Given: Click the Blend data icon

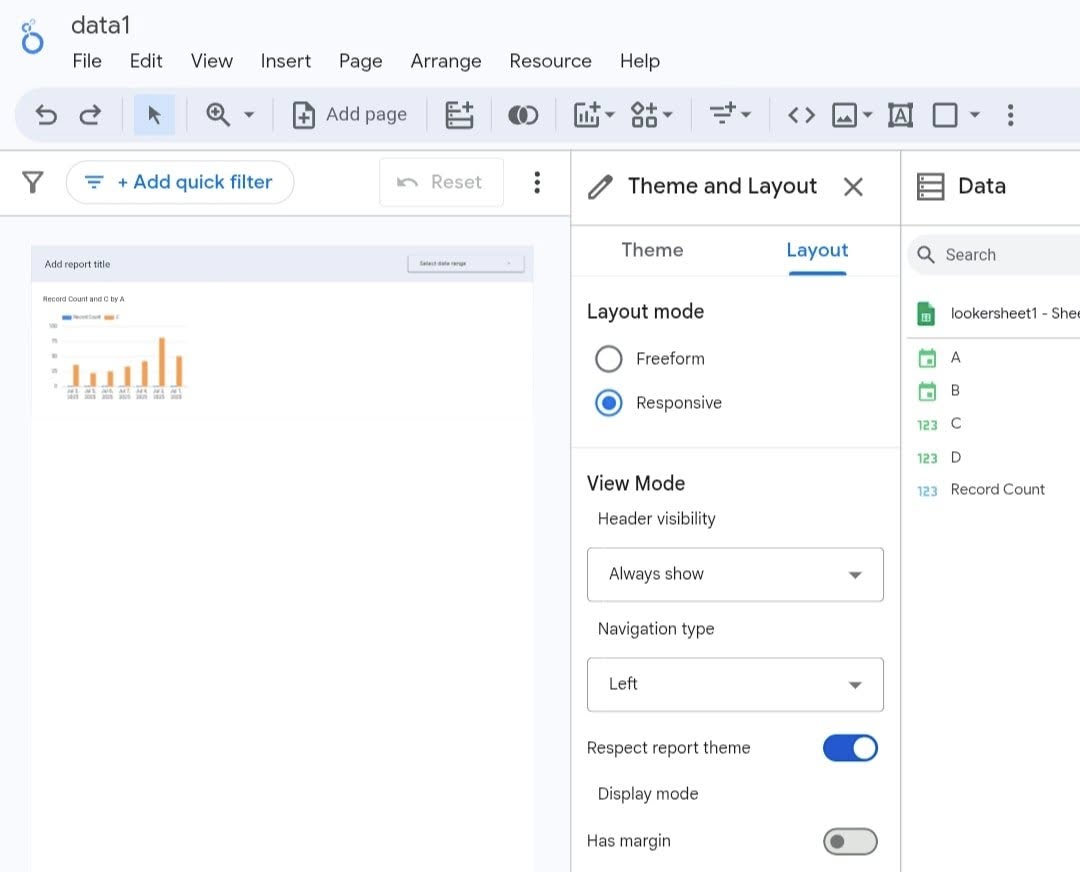Looking at the screenshot, I should 523,115.
